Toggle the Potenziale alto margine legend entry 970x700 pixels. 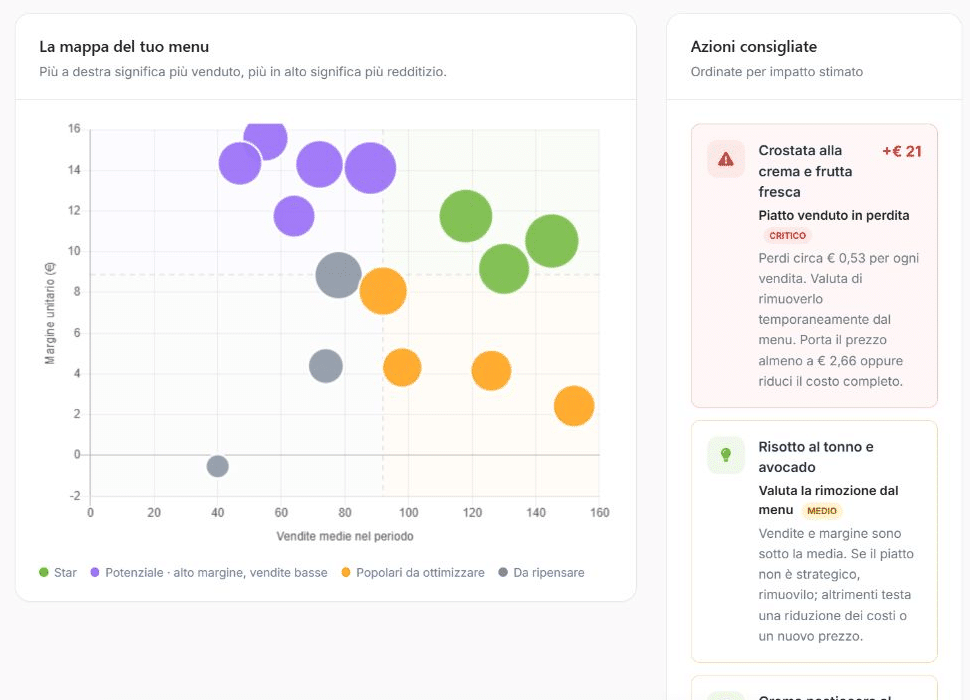208,573
